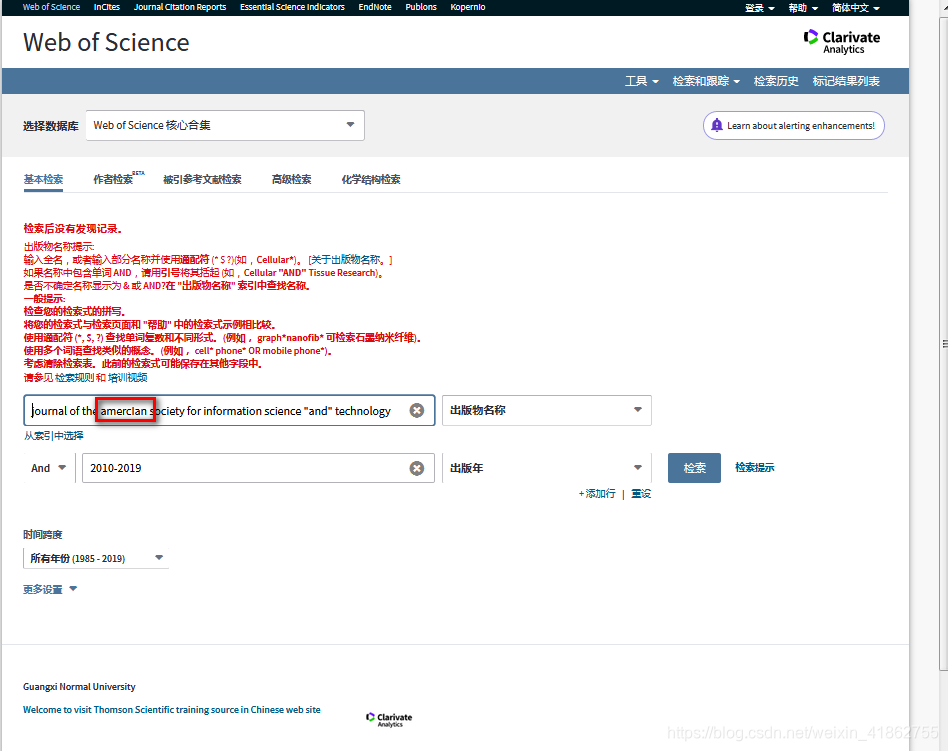The image size is (948, 751).
Task: Clear the 2010-2019 year field
Action: [417, 468]
